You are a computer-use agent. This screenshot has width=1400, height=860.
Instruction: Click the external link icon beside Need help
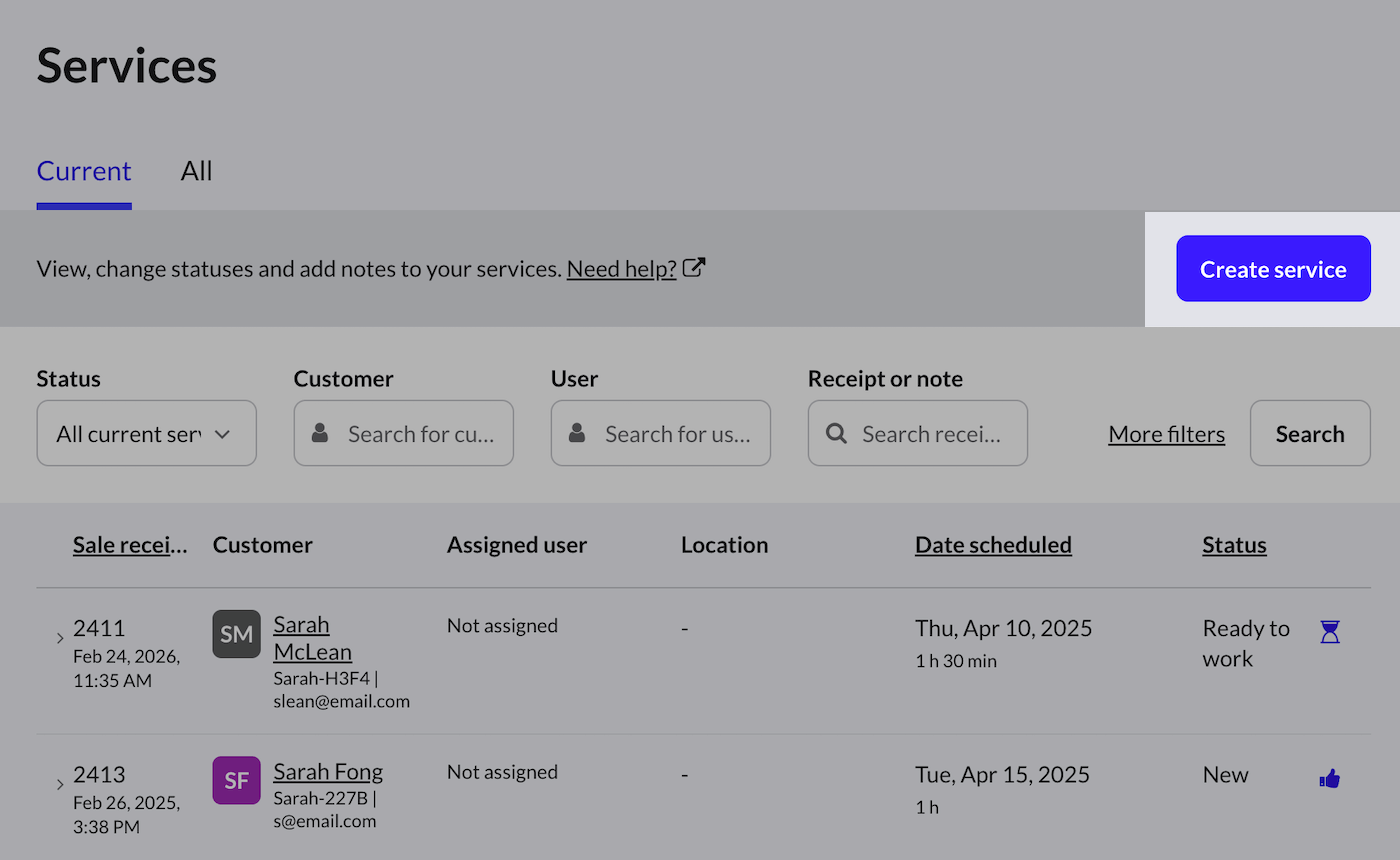pyautogui.click(x=694, y=268)
